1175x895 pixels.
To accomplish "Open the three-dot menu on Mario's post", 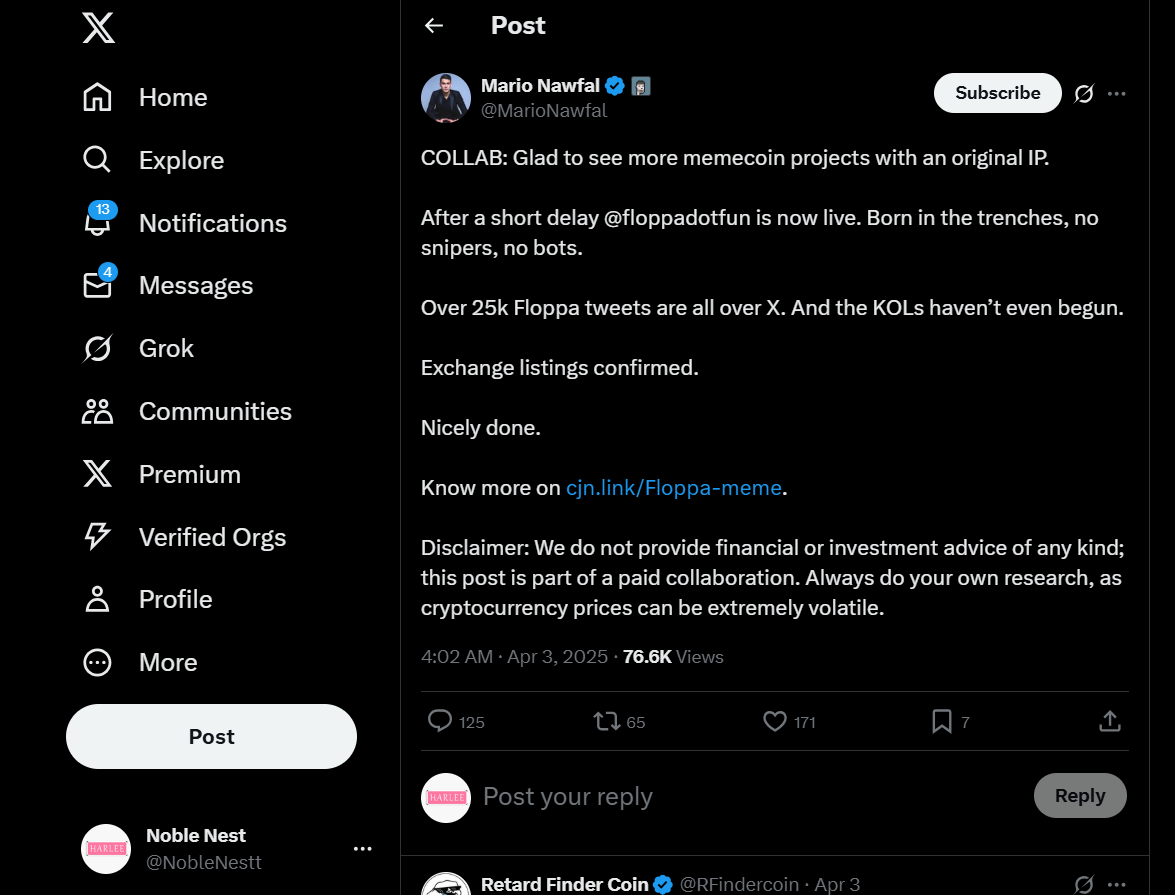I will click(x=1117, y=94).
